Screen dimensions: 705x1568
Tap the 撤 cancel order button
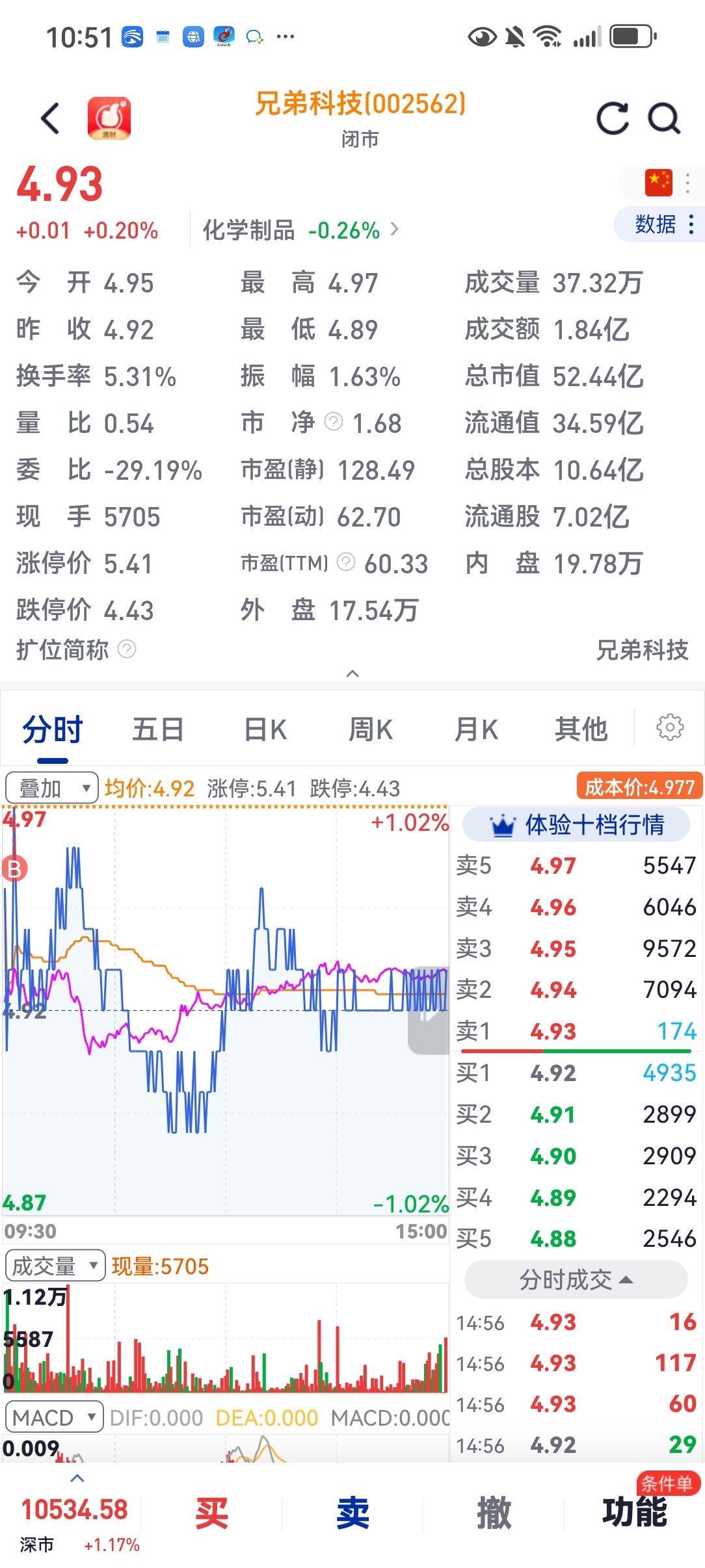coord(494,1513)
